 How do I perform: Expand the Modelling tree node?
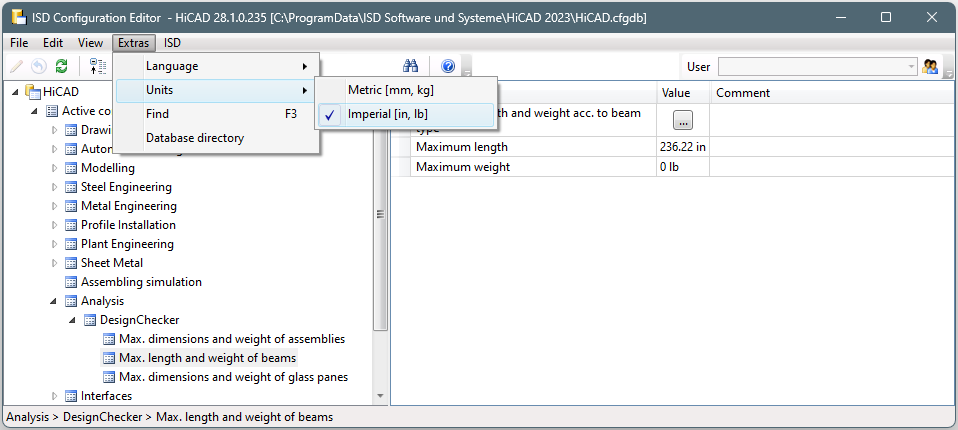coord(54,168)
